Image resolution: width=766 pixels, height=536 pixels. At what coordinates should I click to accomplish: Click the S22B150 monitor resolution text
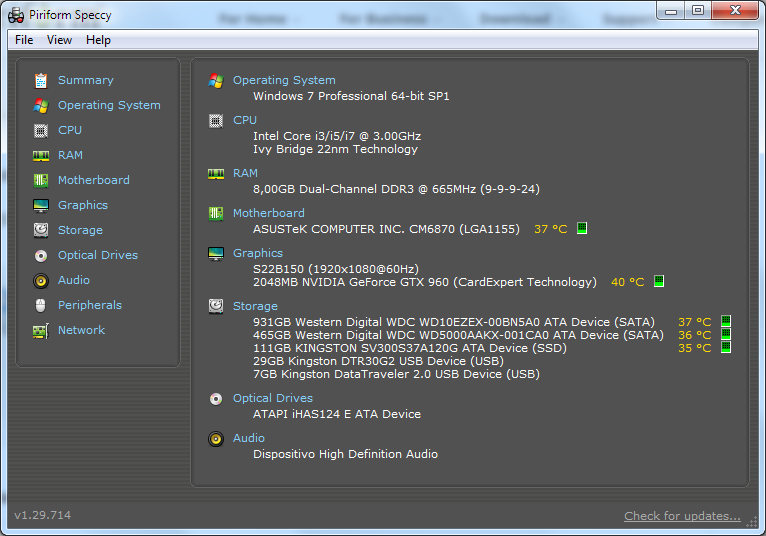tap(336, 269)
